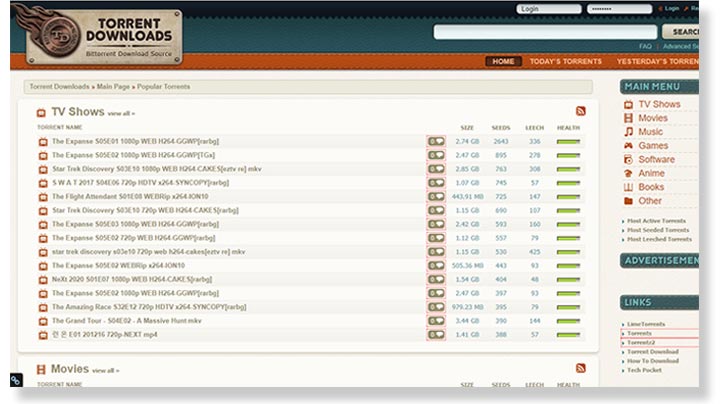The width and height of the screenshot is (720, 404).
Task: Open star trek discovery s03e10 720p eztv torrent
Action: coord(148,252)
